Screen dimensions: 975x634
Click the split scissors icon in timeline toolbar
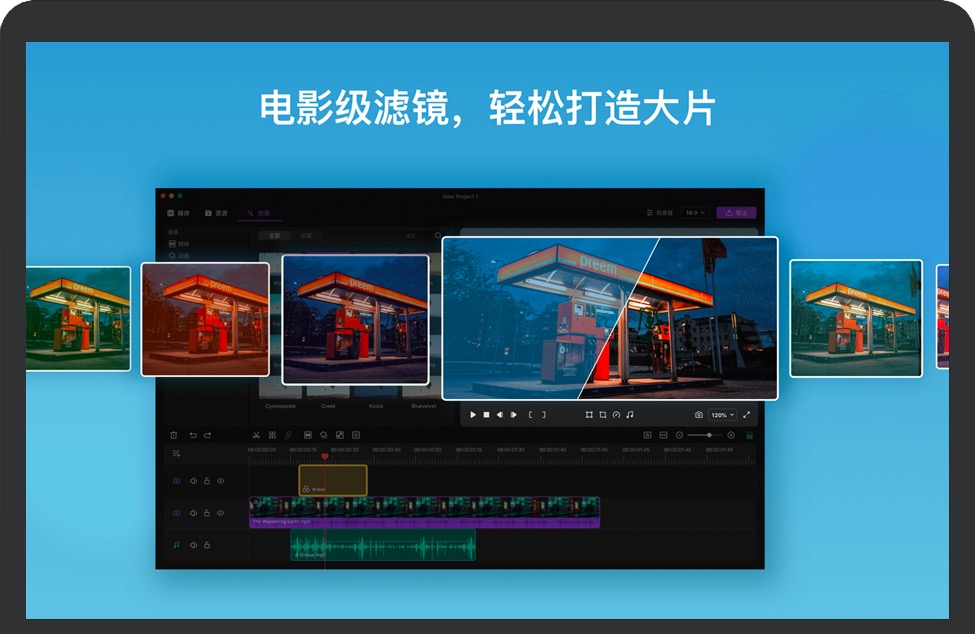click(x=256, y=435)
